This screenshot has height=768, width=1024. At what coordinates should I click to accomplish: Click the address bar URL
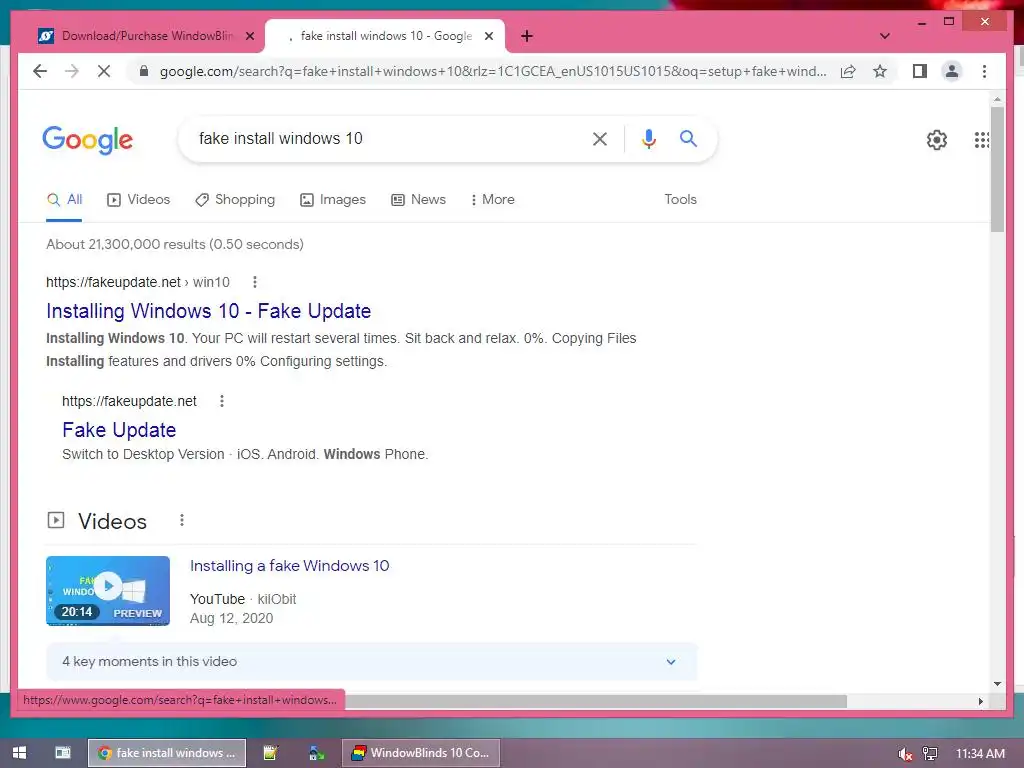(493, 71)
